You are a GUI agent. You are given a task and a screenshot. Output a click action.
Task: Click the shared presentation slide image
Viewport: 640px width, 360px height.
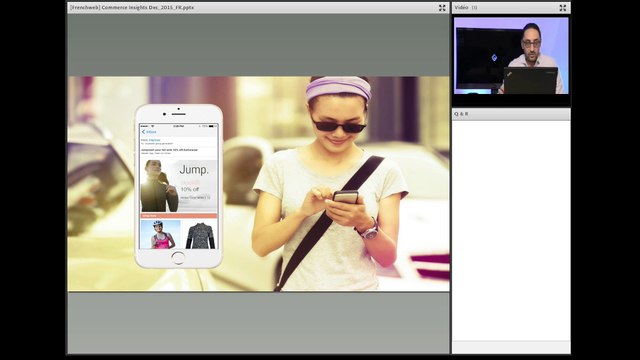tap(259, 184)
